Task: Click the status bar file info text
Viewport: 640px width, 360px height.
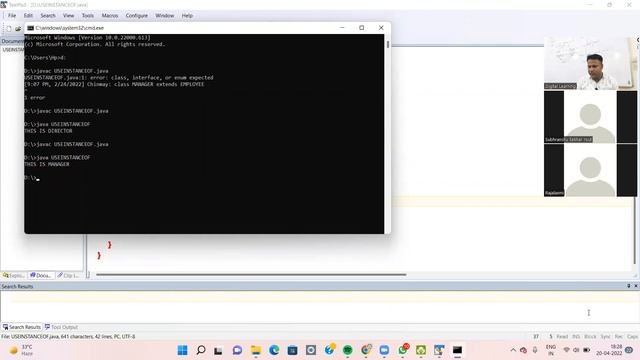Action: [x=68, y=336]
